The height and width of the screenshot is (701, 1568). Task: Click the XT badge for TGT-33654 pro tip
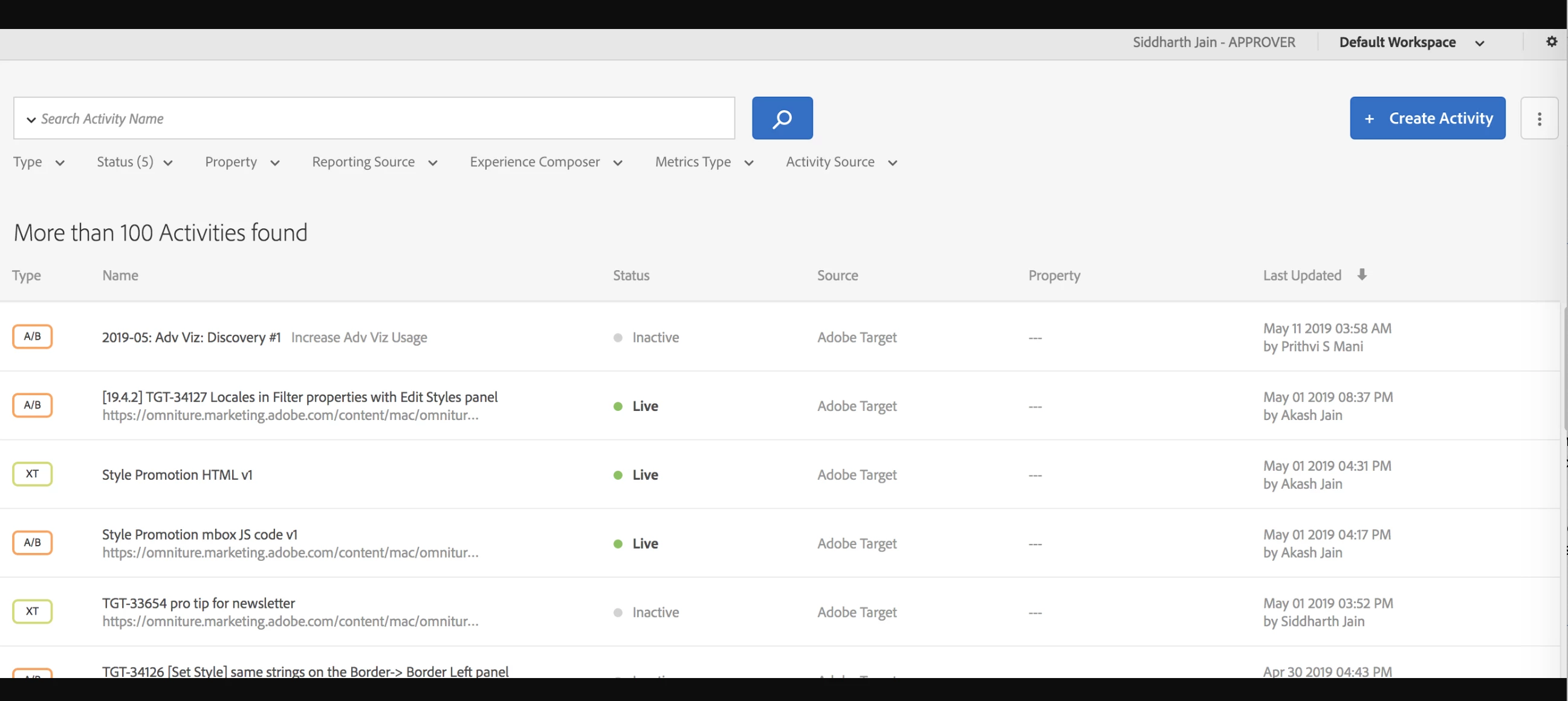[x=32, y=612]
